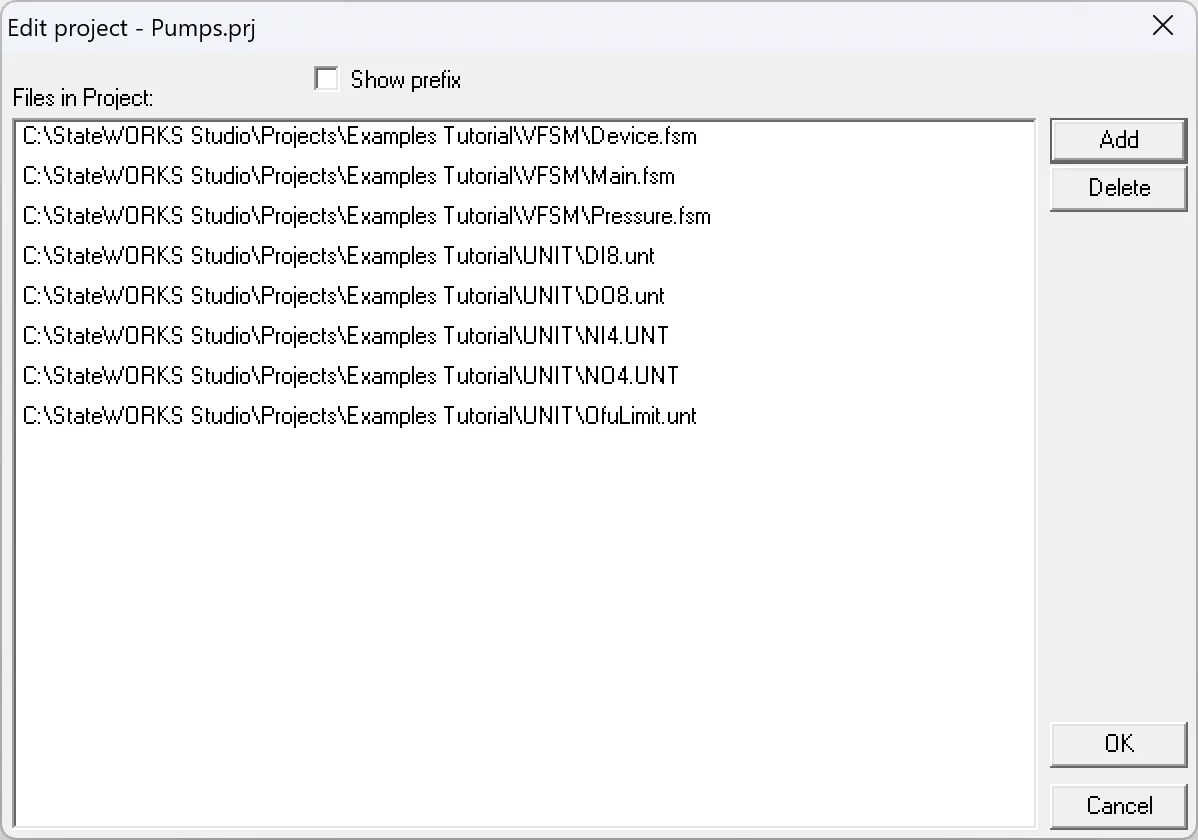The height and width of the screenshot is (840, 1198).
Task: Select the Pressure.fsm project file
Action: click(365, 216)
